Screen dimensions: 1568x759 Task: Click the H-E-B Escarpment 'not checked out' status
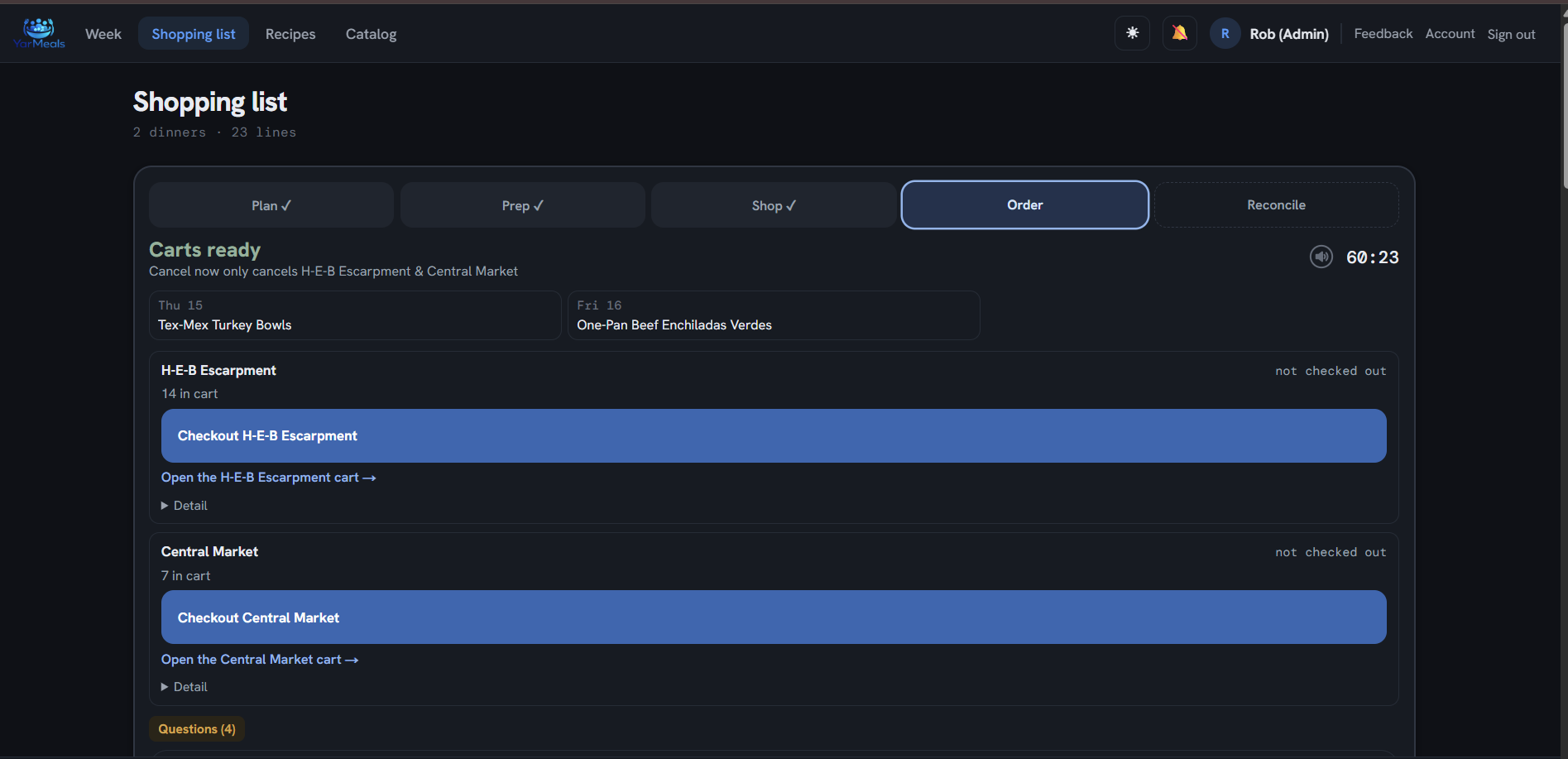point(1331,372)
